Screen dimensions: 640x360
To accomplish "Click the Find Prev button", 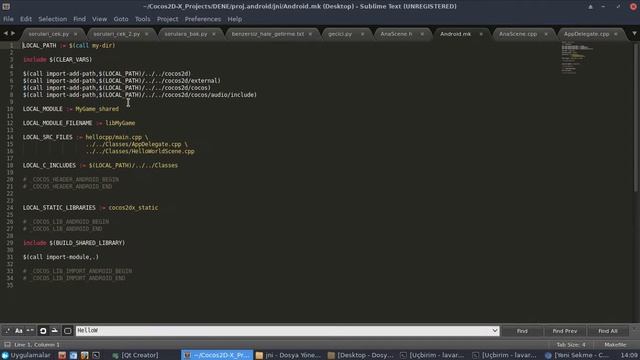I will (x=564, y=331).
